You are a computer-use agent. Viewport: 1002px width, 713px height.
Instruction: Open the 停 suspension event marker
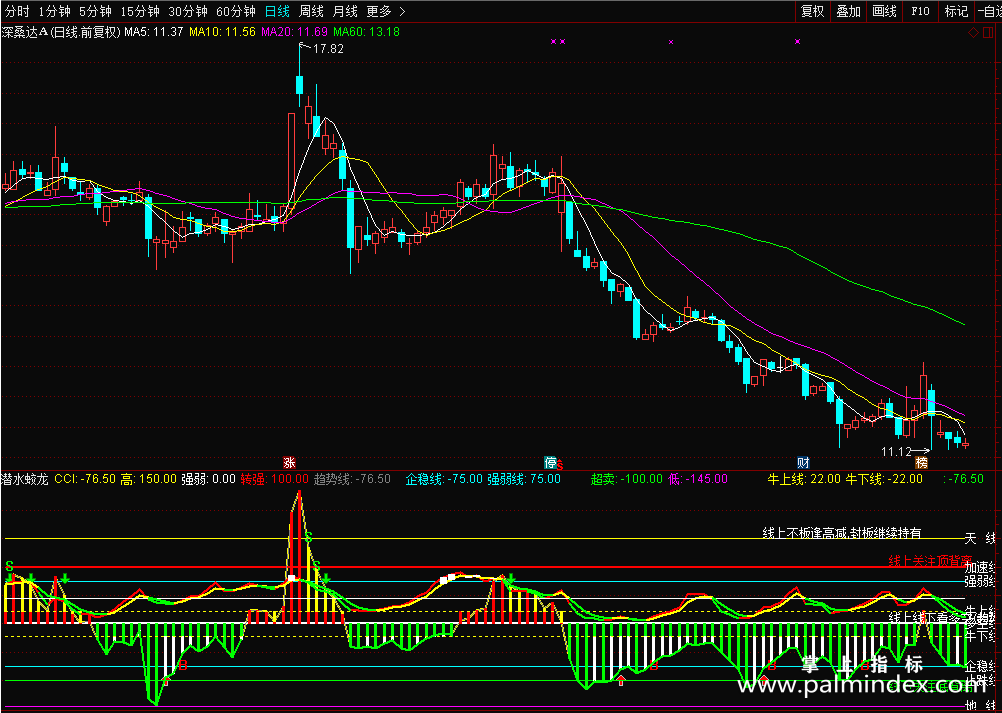550,462
